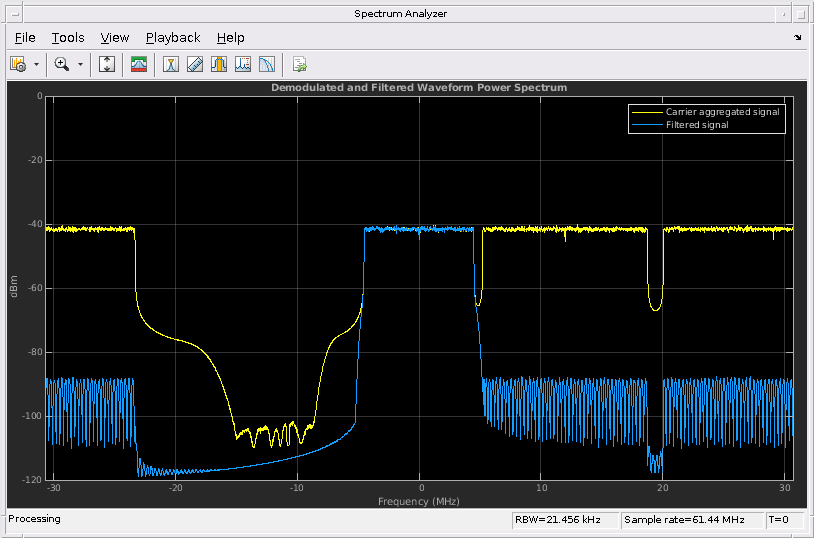
Task: Click the Sample rate status field
Action: [690, 520]
